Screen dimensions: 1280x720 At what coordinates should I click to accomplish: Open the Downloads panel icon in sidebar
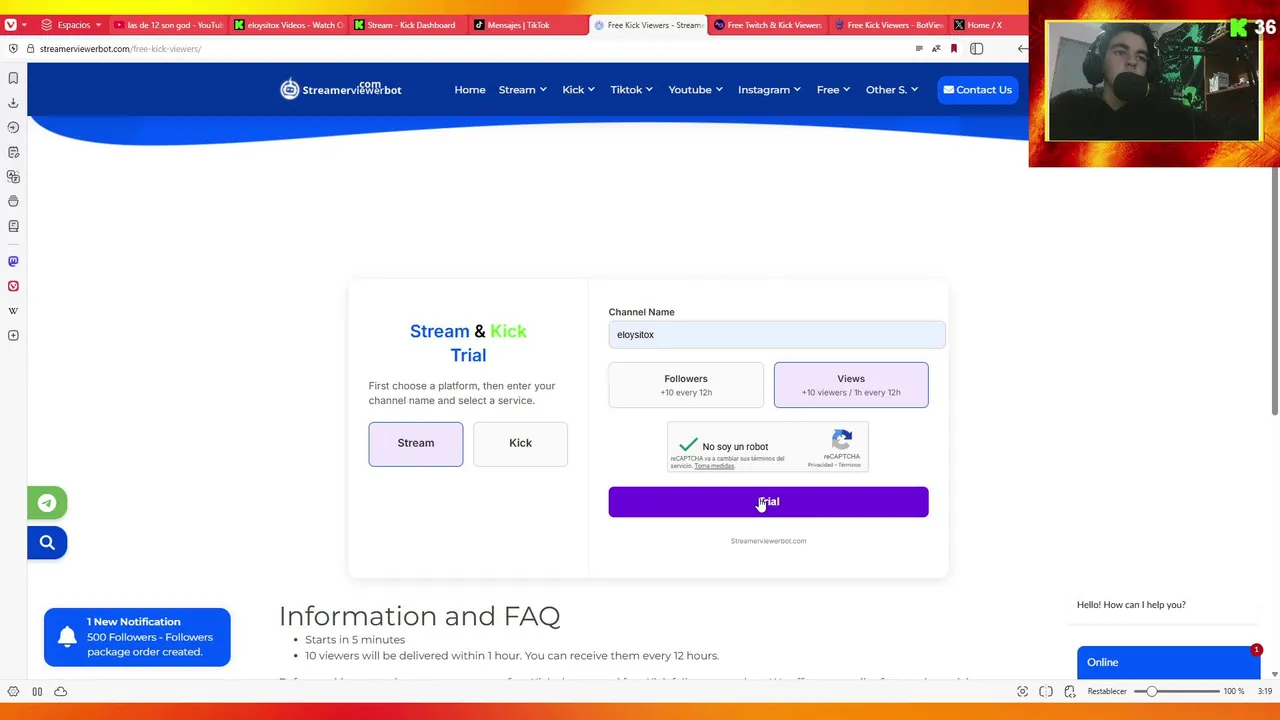click(13, 103)
